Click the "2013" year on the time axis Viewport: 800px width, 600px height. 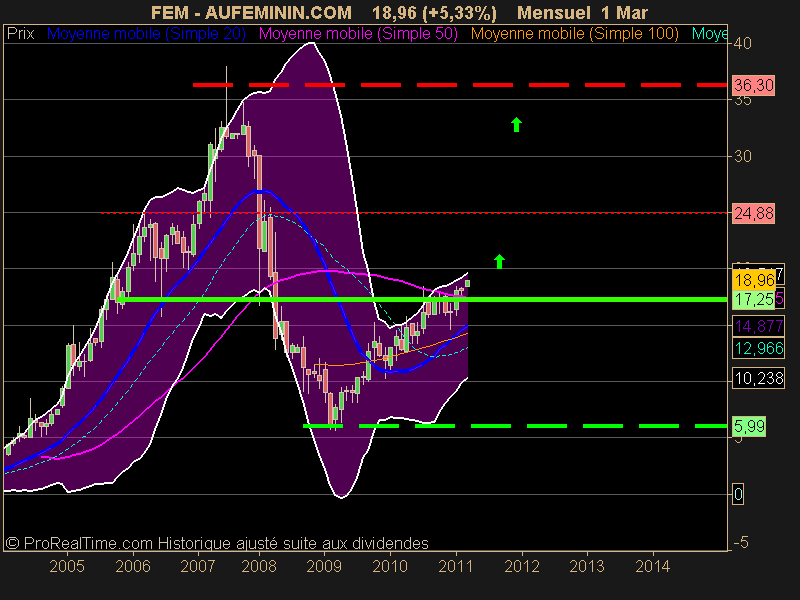pyautogui.click(x=587, y=566)
